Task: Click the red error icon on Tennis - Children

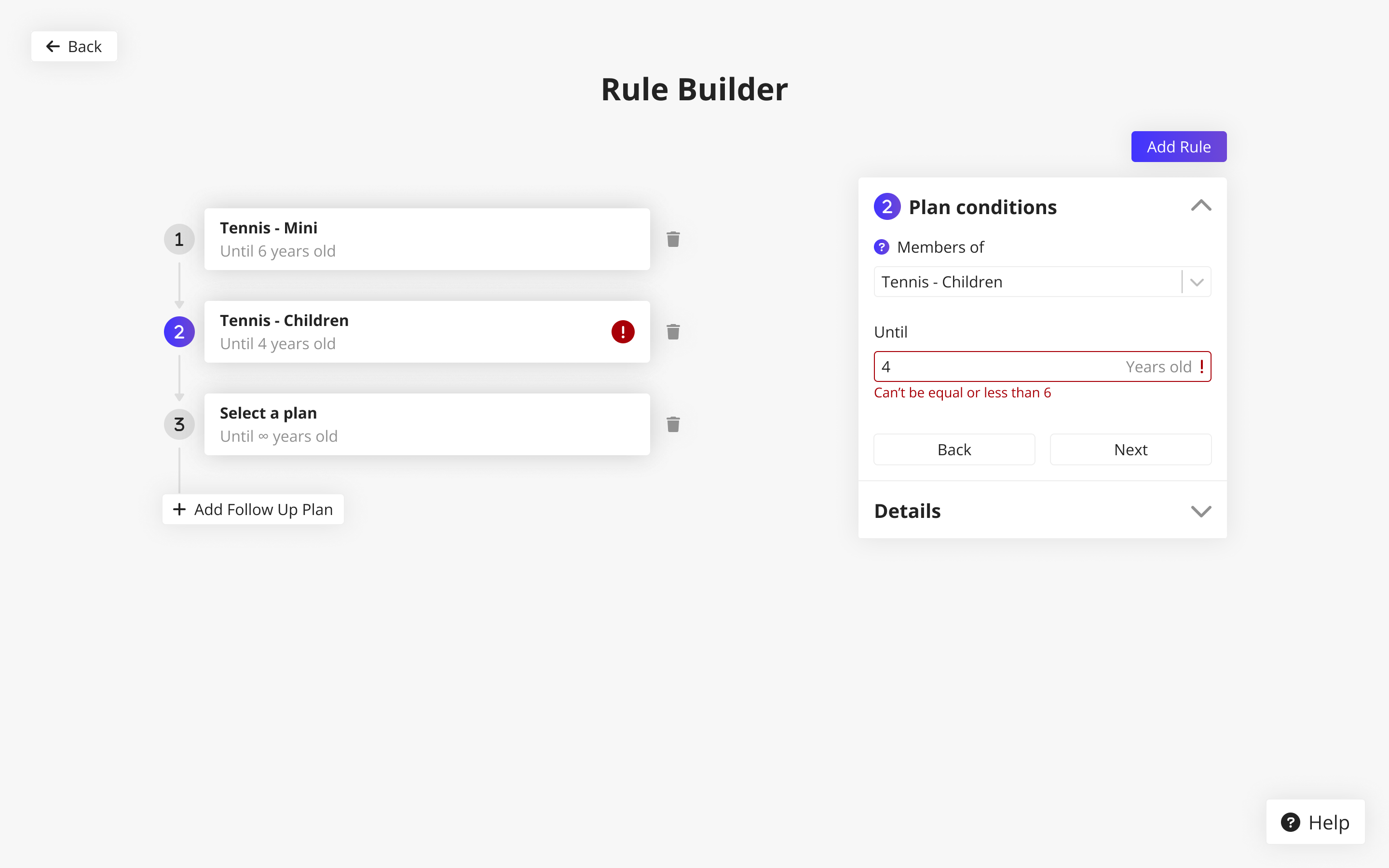Action: coord(623,332)
